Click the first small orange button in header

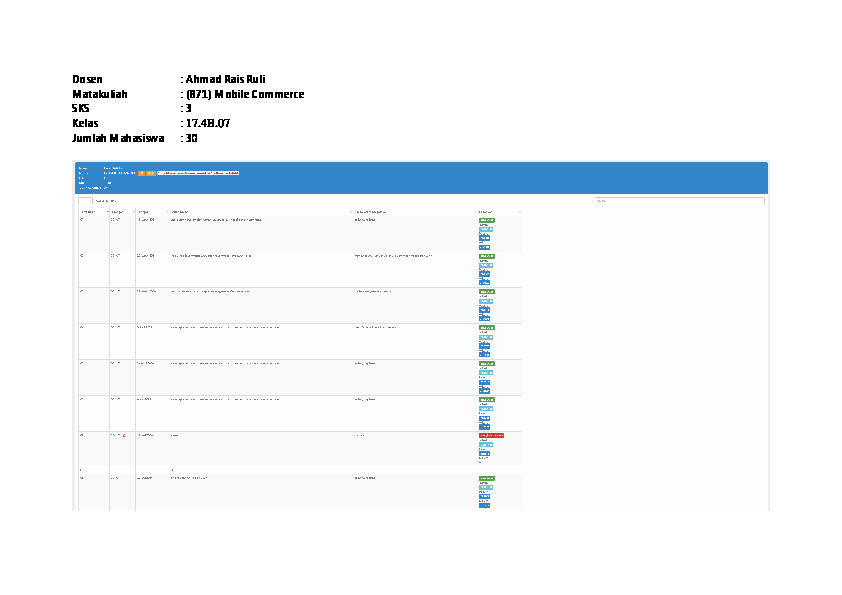pos(141,173)
